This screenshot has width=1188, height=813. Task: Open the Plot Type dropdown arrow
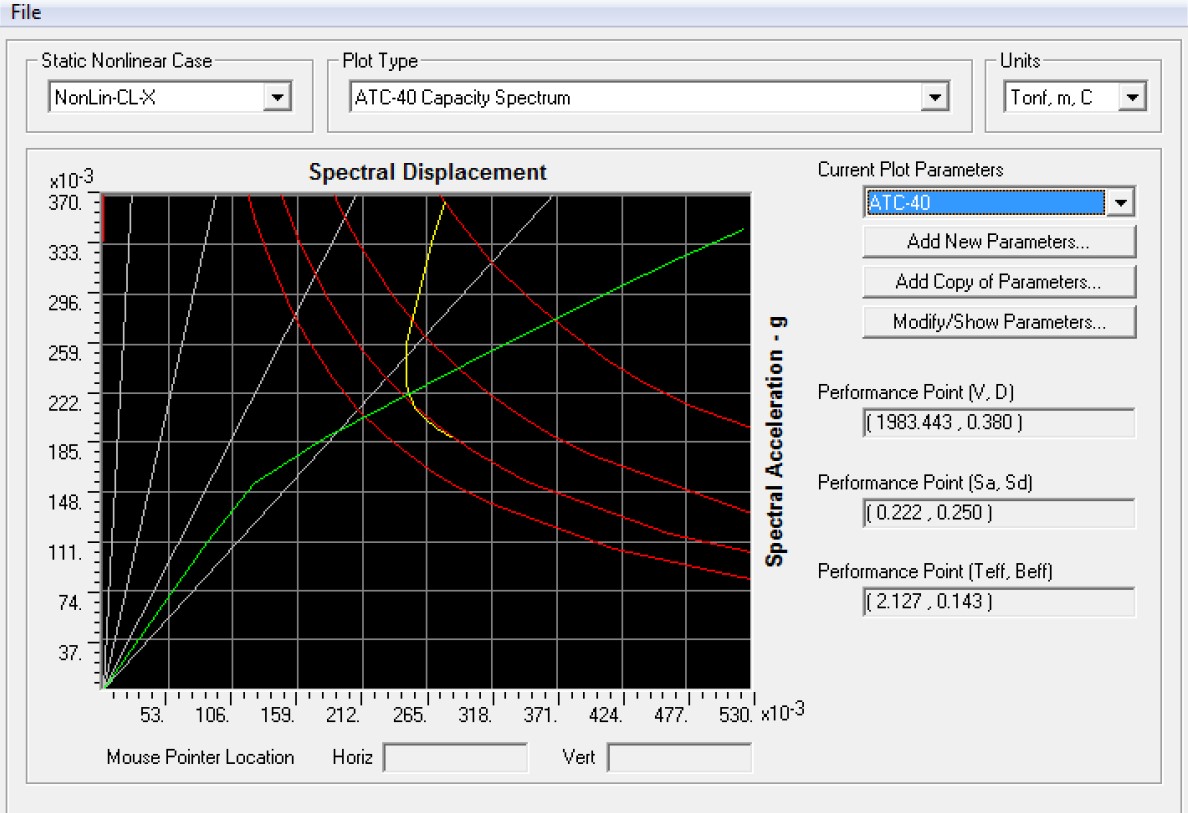click(x=935, y=97)
